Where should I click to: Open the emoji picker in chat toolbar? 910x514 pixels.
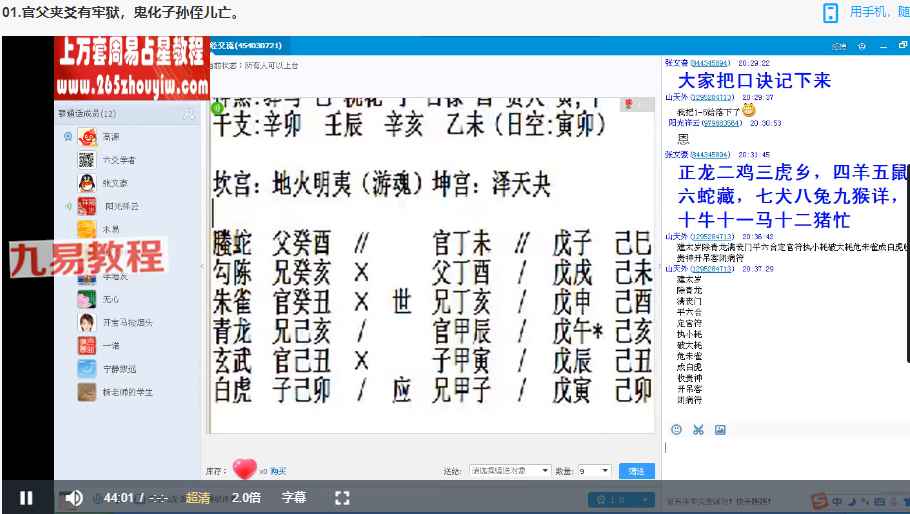click(676, 429)
